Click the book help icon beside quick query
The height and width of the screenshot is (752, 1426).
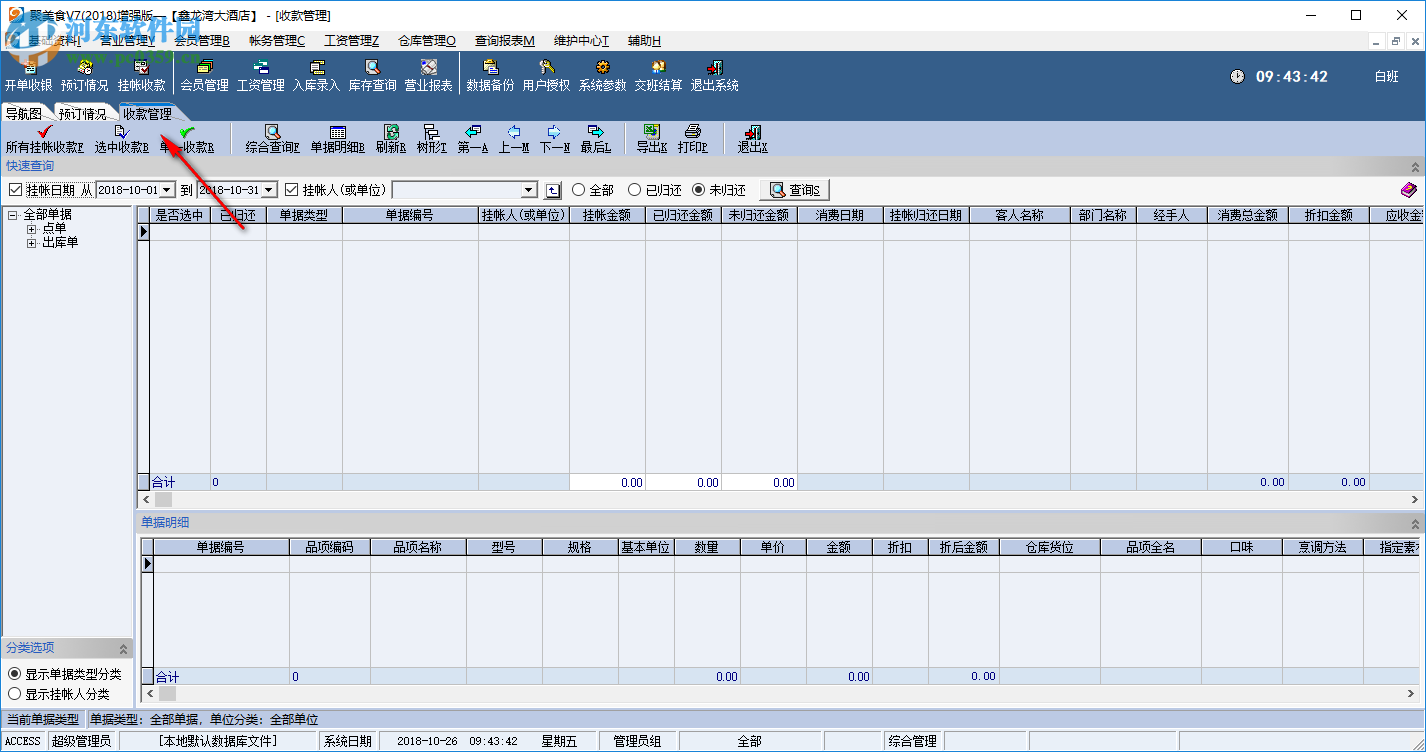[1408, 190]
